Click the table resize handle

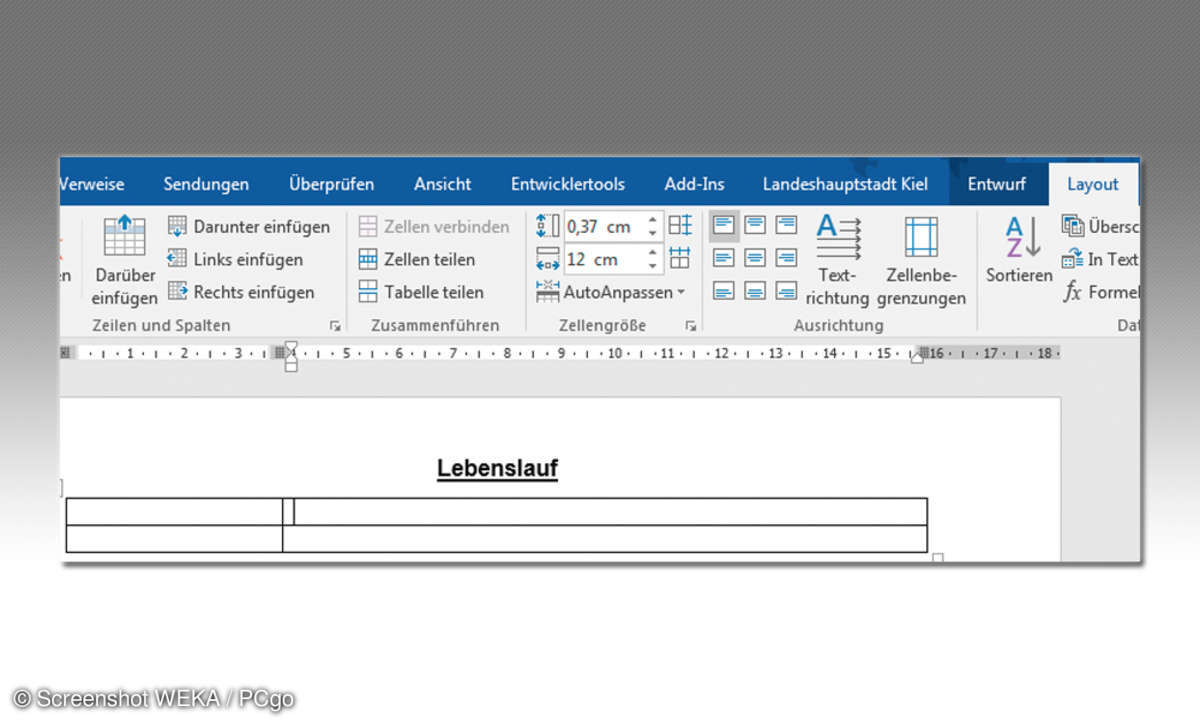click(938, 557)
